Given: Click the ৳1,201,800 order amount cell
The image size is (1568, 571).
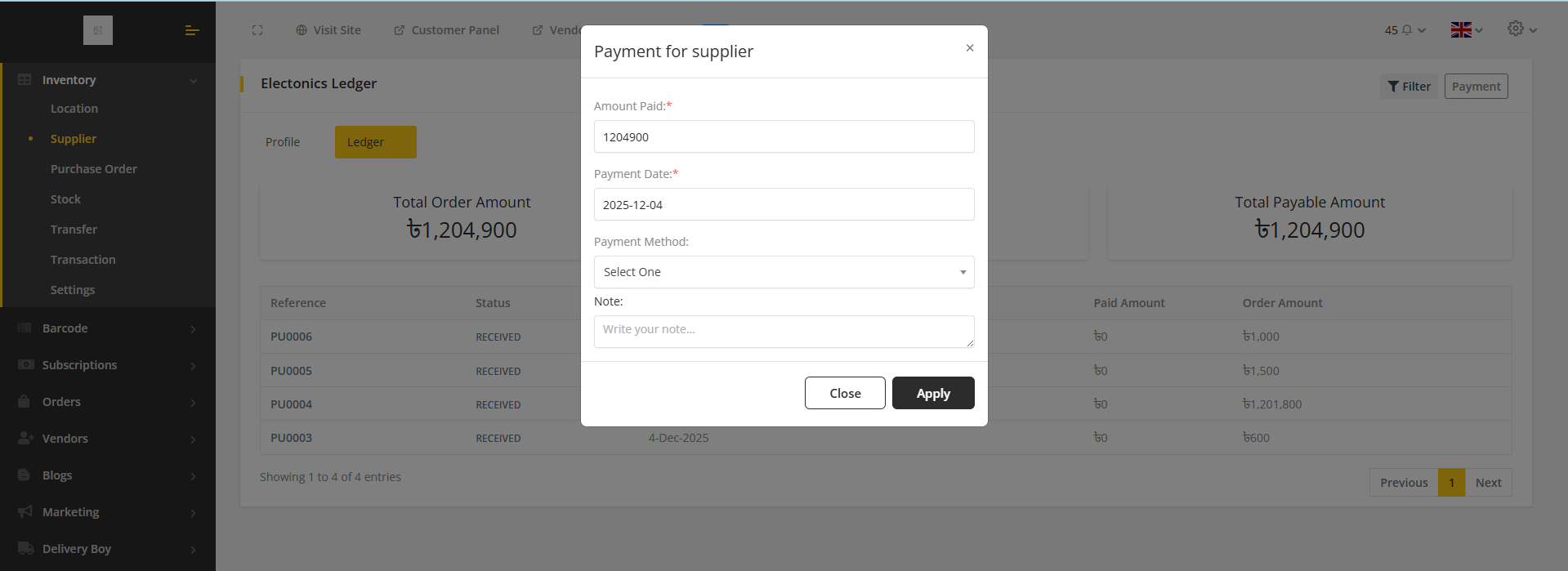Looking at the screenshot, I should (1272, 404).
